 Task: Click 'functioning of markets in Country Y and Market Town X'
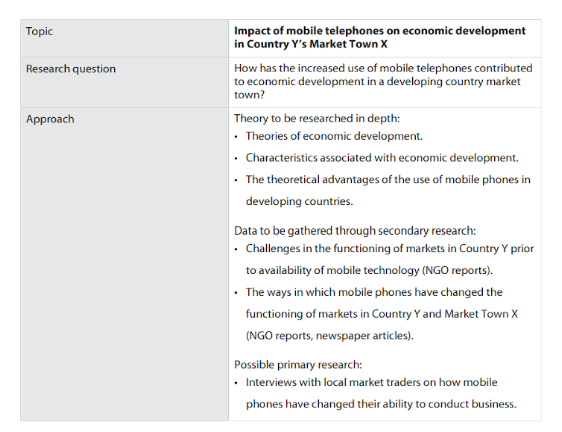[382, 314]
